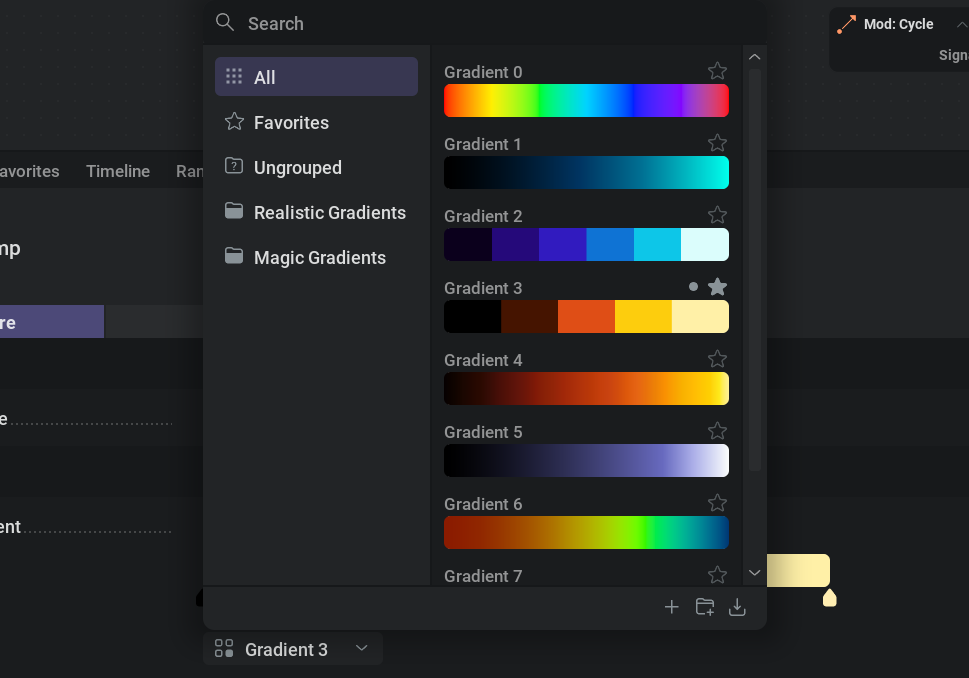The width and height of the screenshot is (969, 678).
Task: Expand the Mod: Cycle selector
Action: pos(964,24)
